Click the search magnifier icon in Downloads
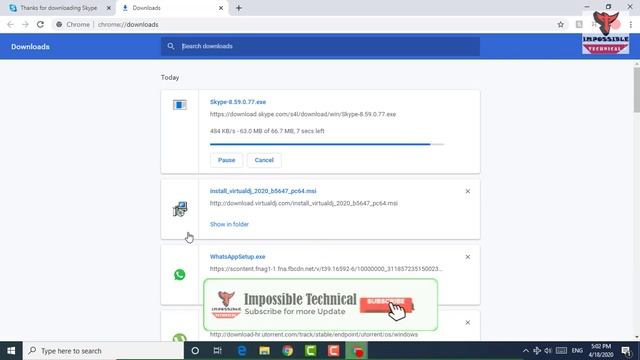Viewport: 640px width, 360px height. [x=171, y=46]
